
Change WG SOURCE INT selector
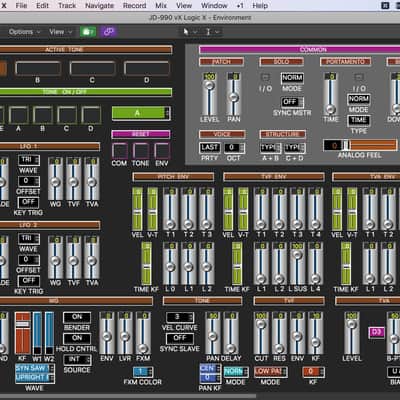77,360
